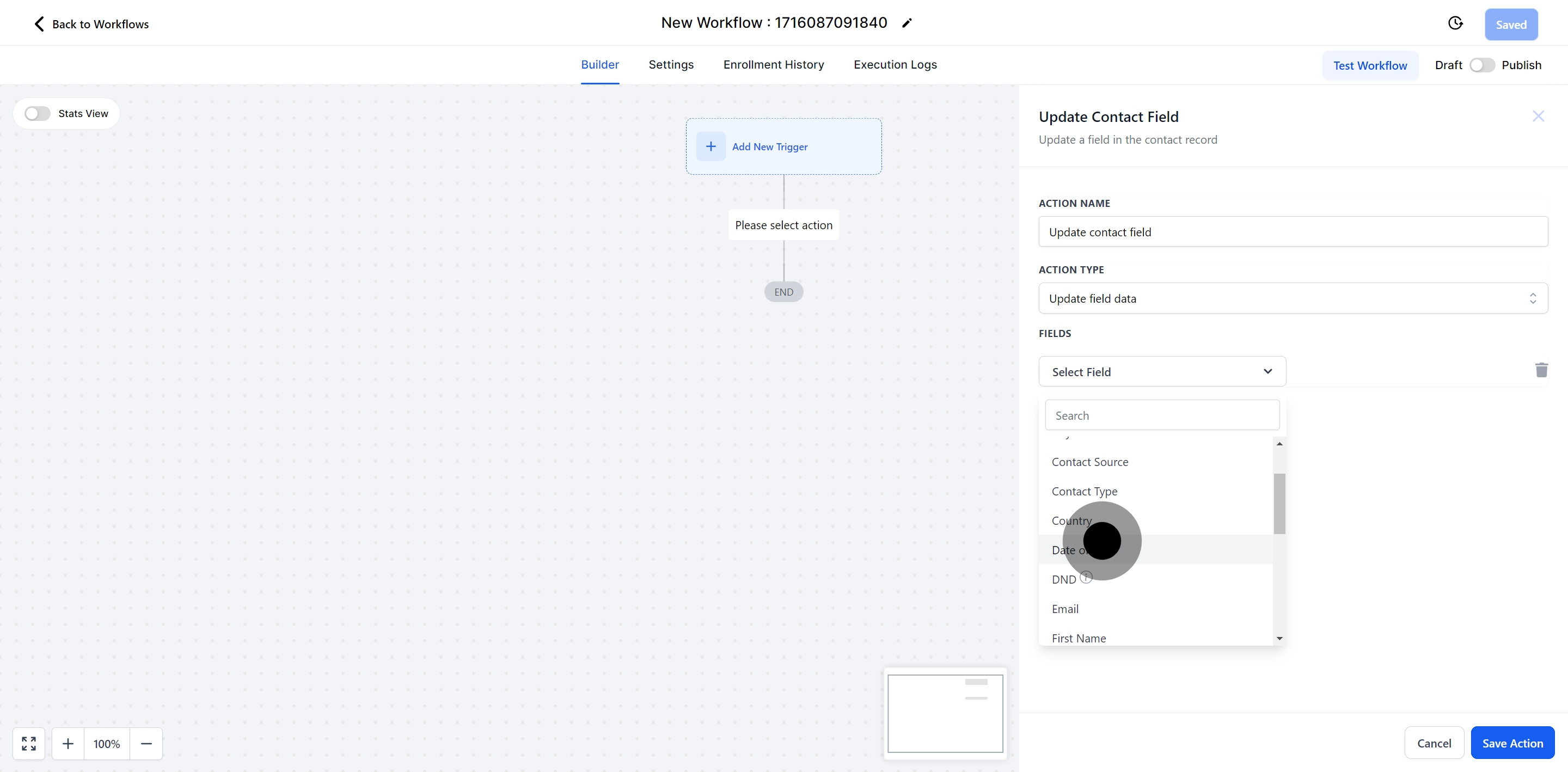The height and width of the screenshot is (772, 1568).
Task: Toggle the Stats View switch
Action: (x=37, y=114)
